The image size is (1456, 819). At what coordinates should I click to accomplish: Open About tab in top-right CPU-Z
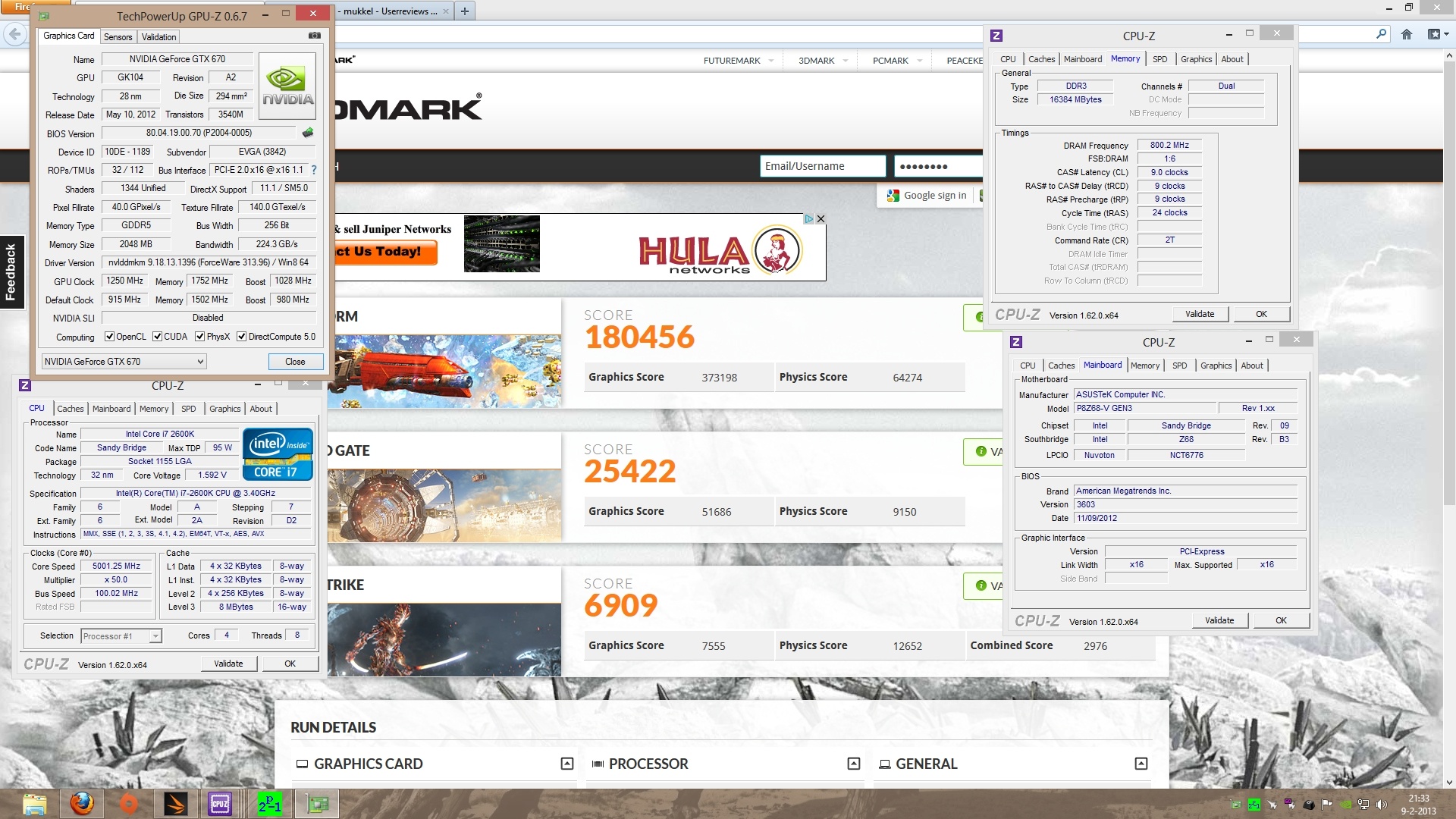pyautogui.click(x=1232, y=59)
